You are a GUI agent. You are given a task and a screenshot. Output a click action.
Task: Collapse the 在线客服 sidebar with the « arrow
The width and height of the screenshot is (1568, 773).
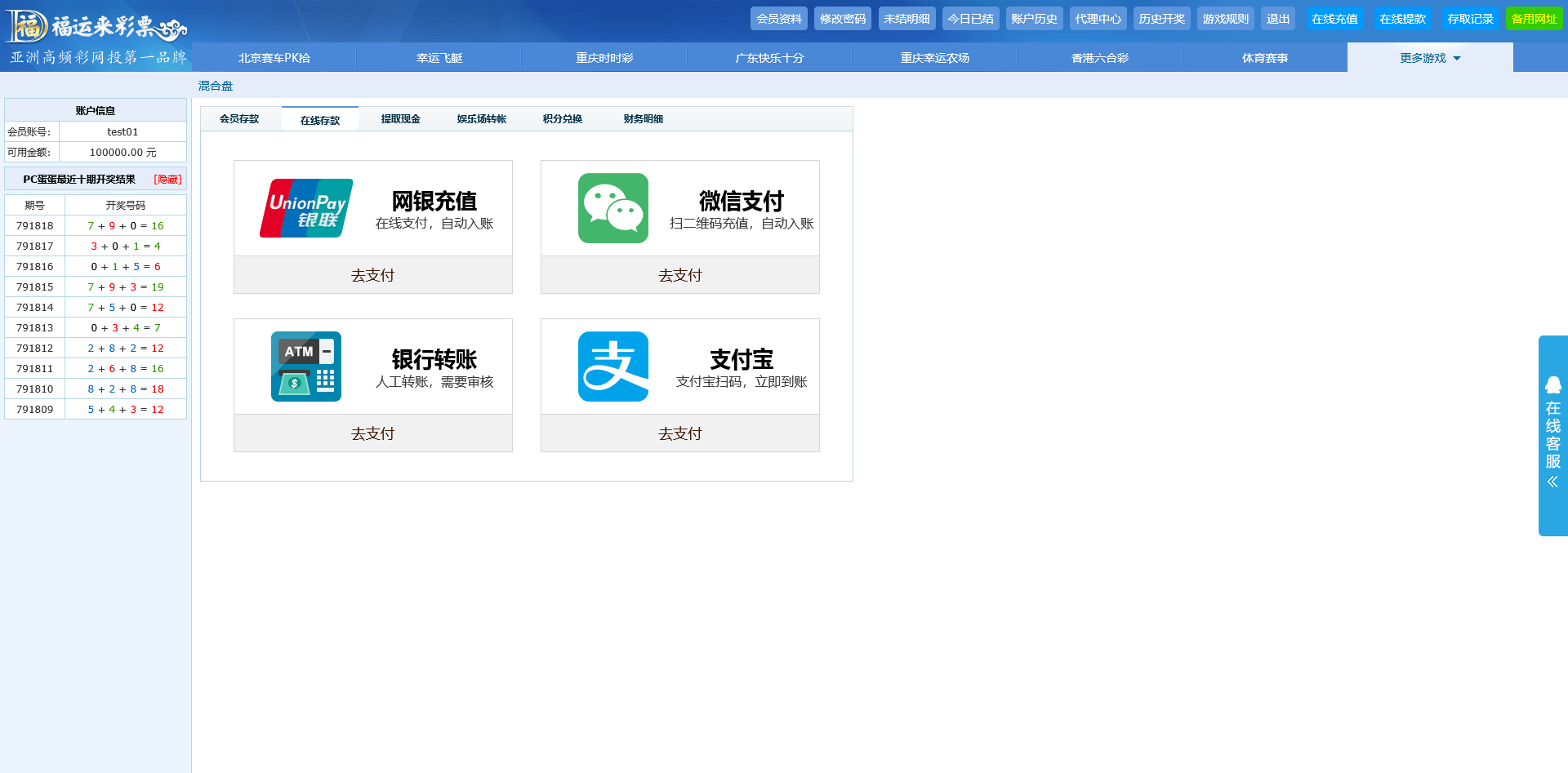pos(1552,482)
